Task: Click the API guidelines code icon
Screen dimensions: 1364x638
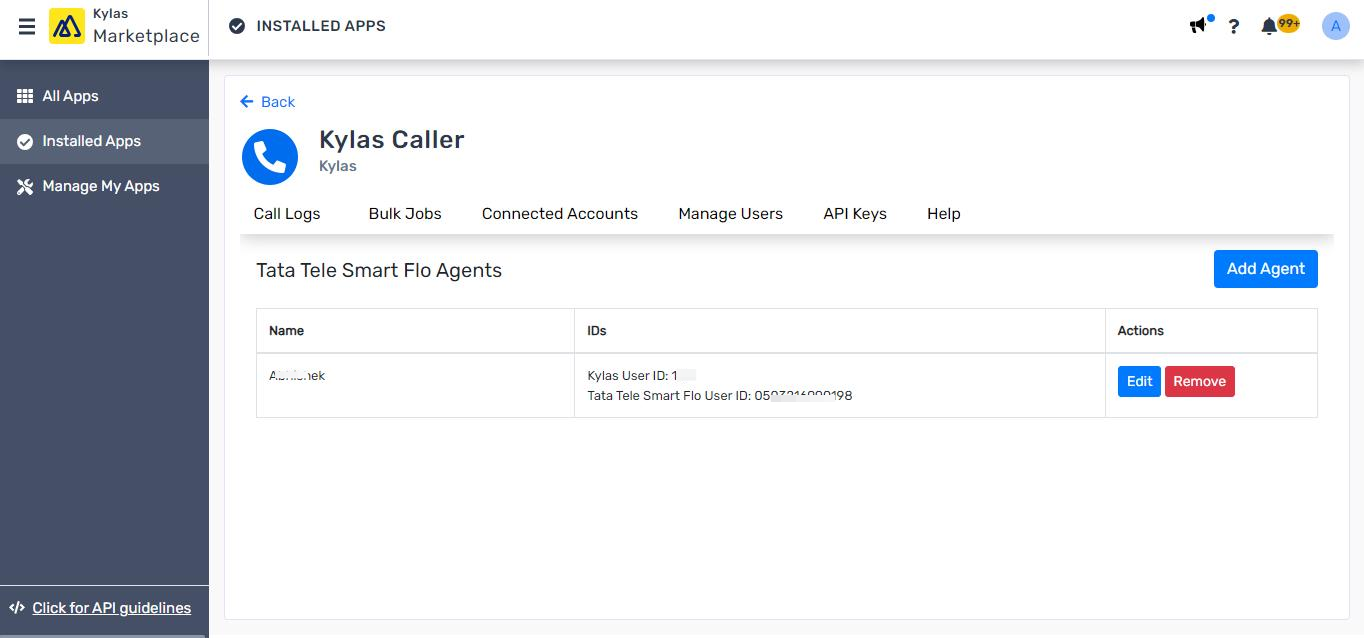Action: click(x=17, y=608)
